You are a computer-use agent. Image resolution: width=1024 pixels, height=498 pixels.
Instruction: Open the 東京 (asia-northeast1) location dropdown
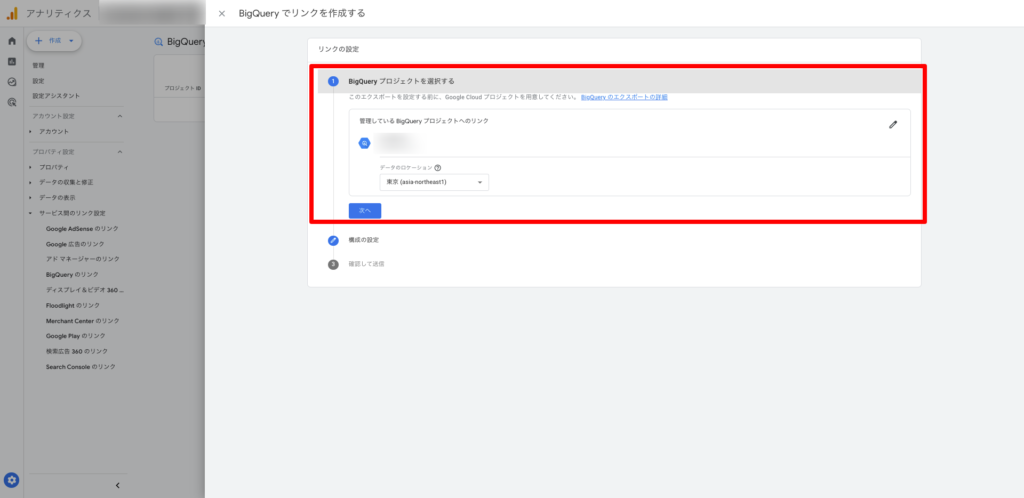[x=433, y=183]
